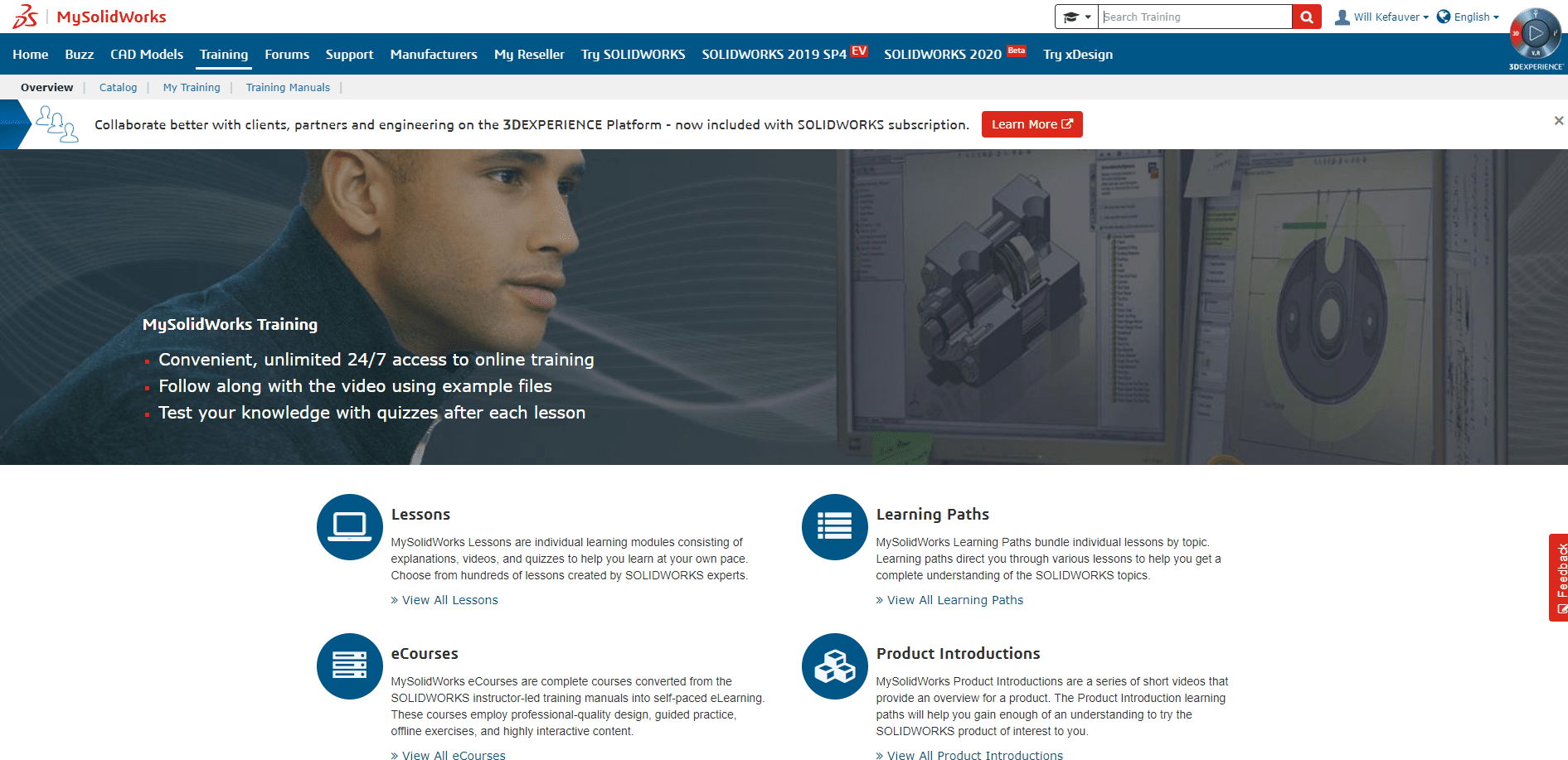Click the eCourses server stack icon
This screenshot has height=760, width=1568.
tap(350, 666)
